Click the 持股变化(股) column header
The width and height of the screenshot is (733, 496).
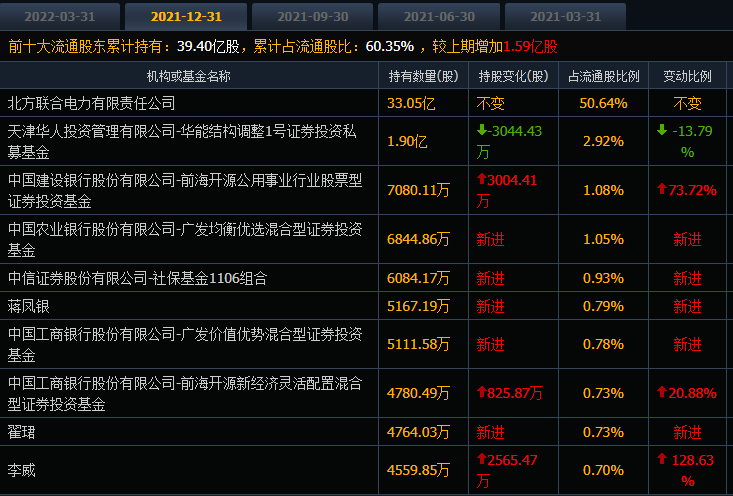click(513, 76)
